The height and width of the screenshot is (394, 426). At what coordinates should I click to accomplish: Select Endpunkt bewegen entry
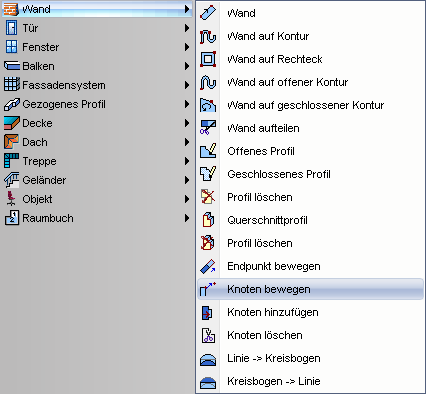[x=310, y=266]
